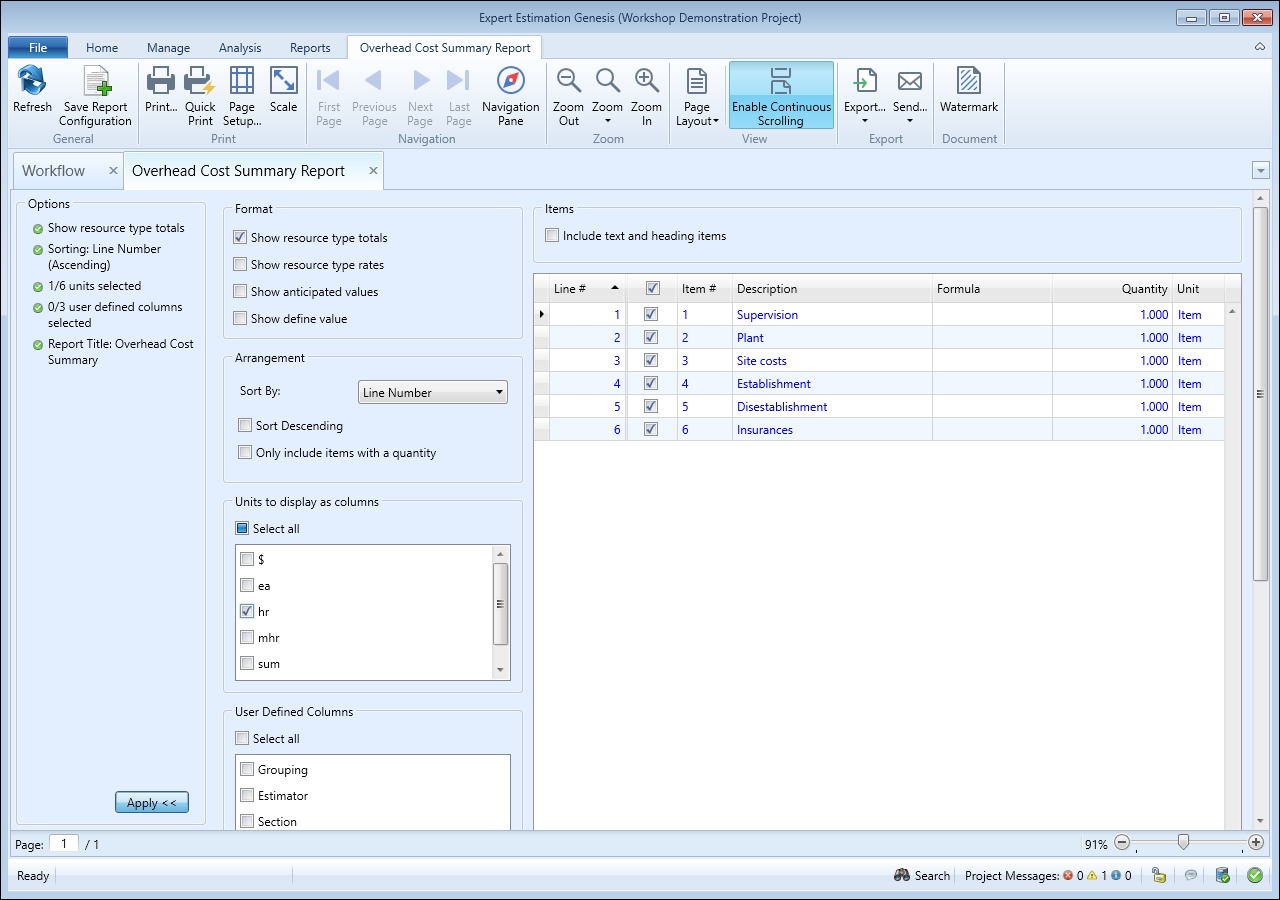The height and width of the screenshot is (900, 1280).
Task: Switch to the Workflow document tab
Action: pos(54,171)
